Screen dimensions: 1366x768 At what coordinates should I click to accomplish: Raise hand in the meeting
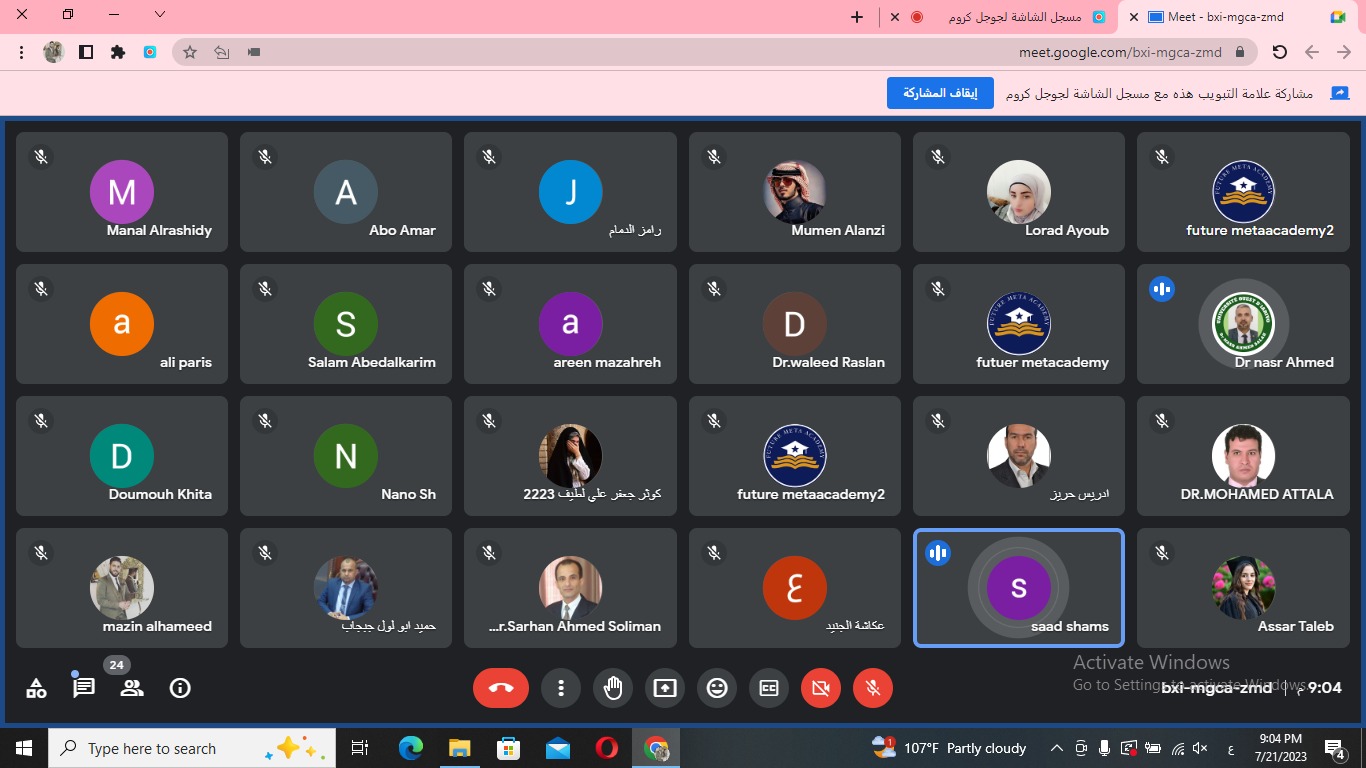point(613,688)
